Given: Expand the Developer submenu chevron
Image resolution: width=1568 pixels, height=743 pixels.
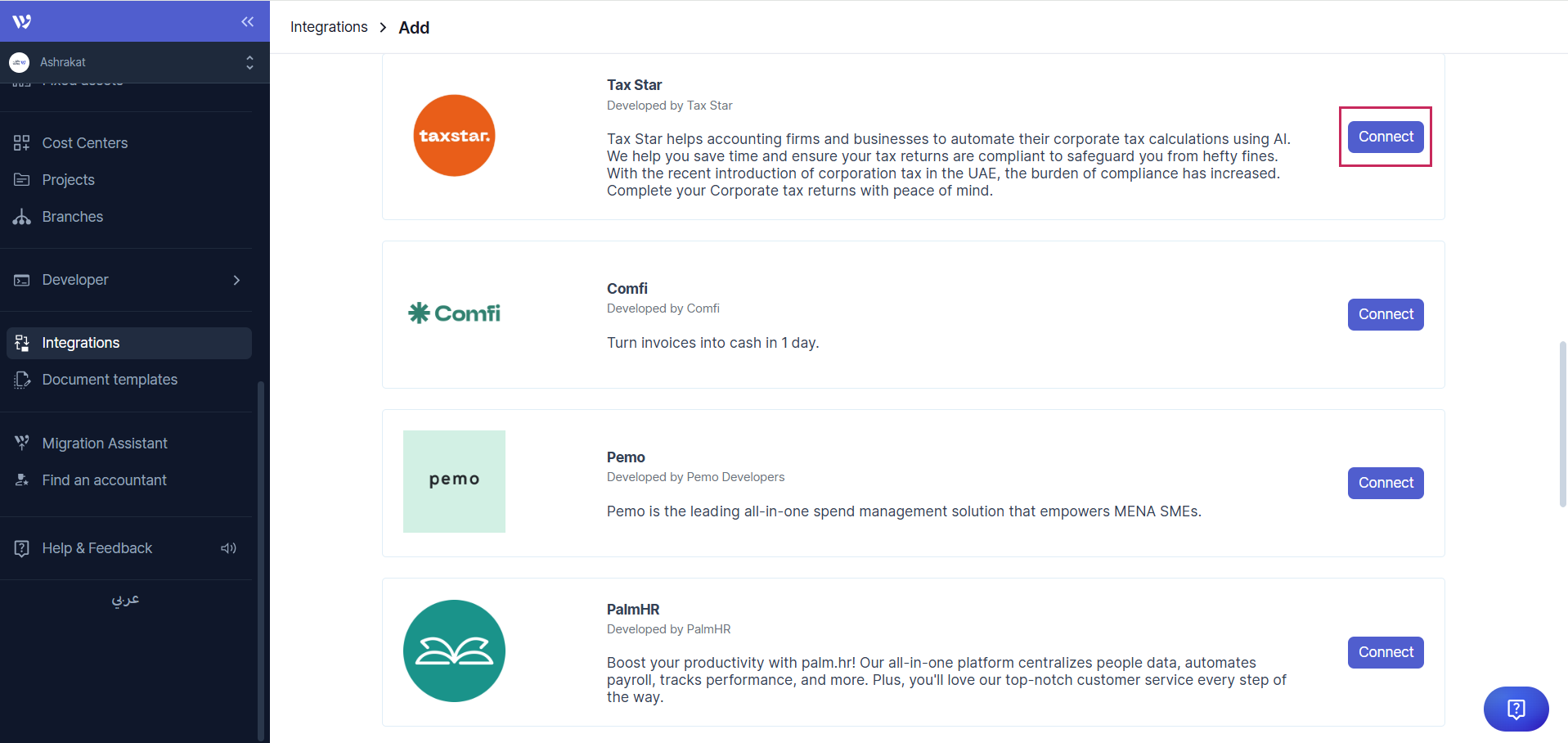Looking at the screenshot, I should click(x=236, y=280).
